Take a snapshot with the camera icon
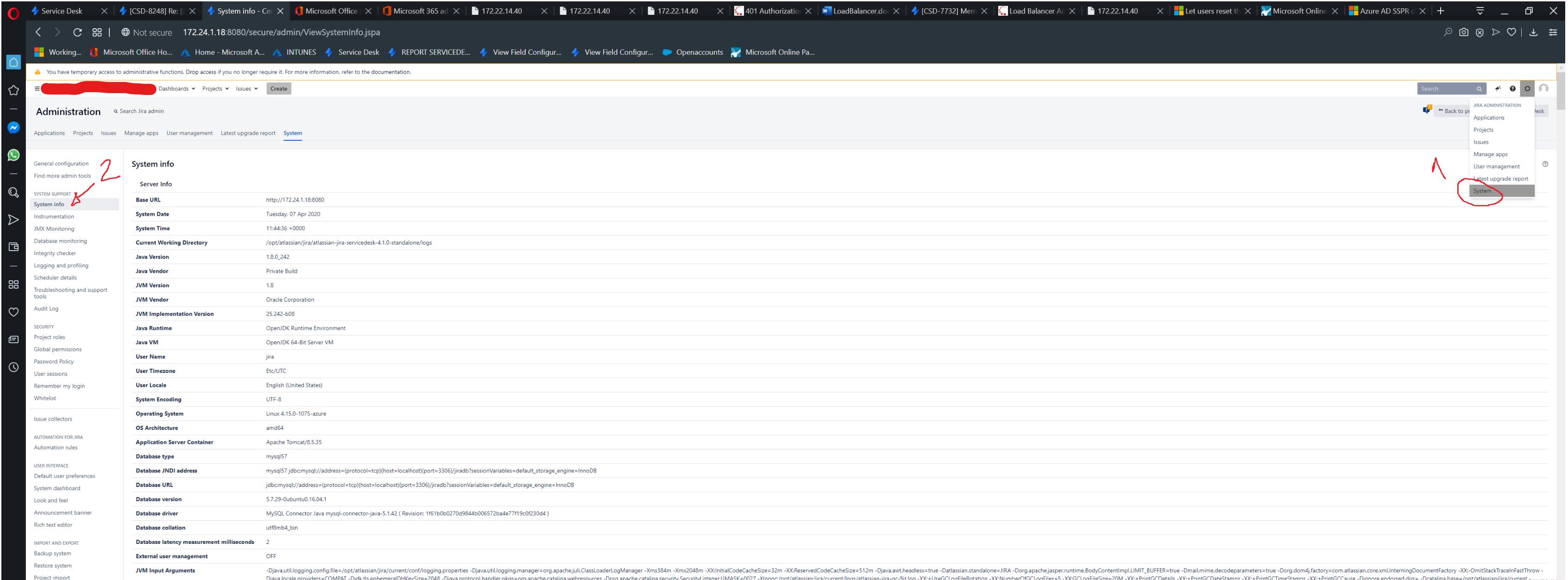The height and width of the screenshot is (580, 1568). click(x=1464, y=32)
